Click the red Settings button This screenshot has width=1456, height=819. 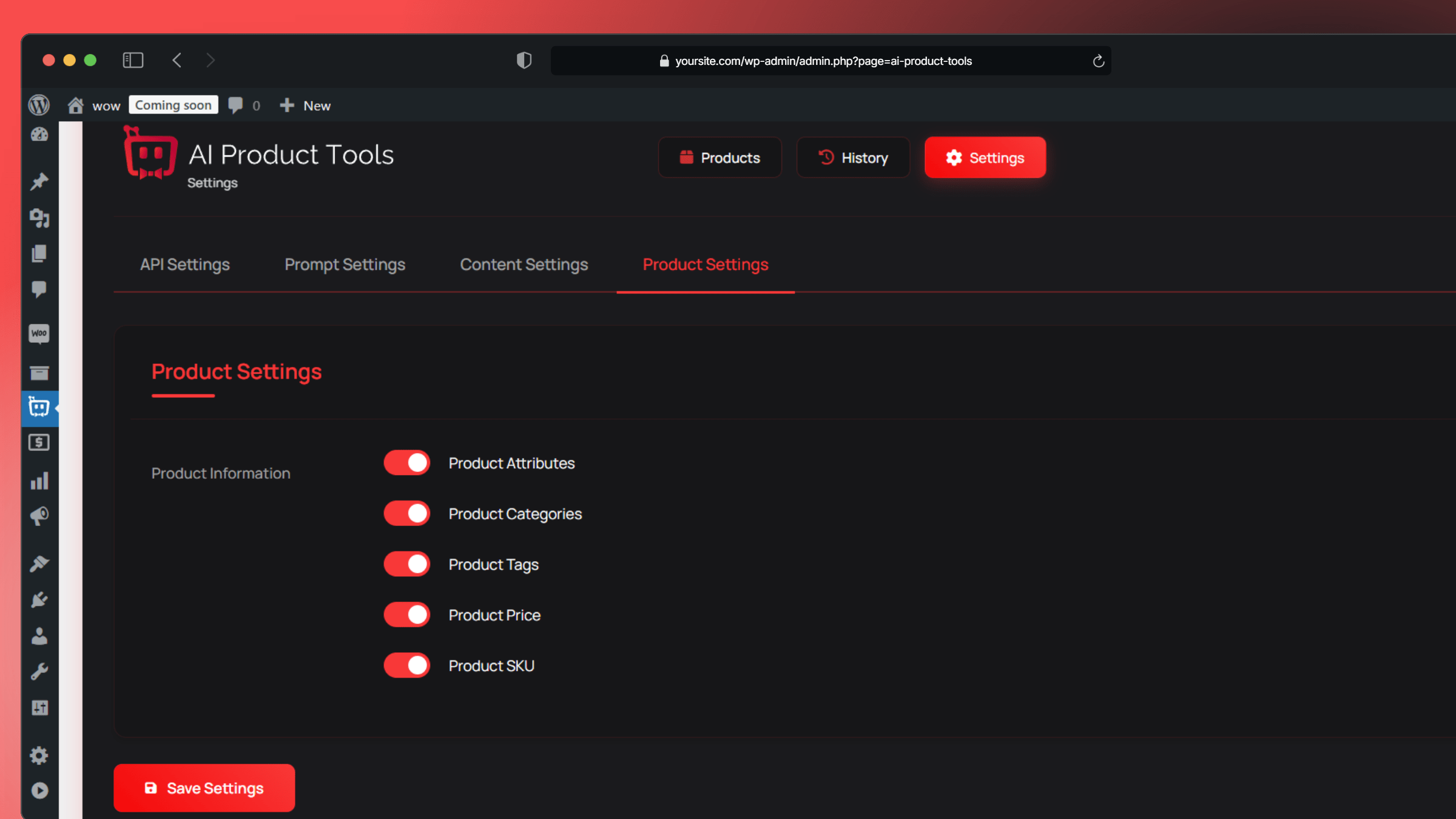[x=985, y=158]
